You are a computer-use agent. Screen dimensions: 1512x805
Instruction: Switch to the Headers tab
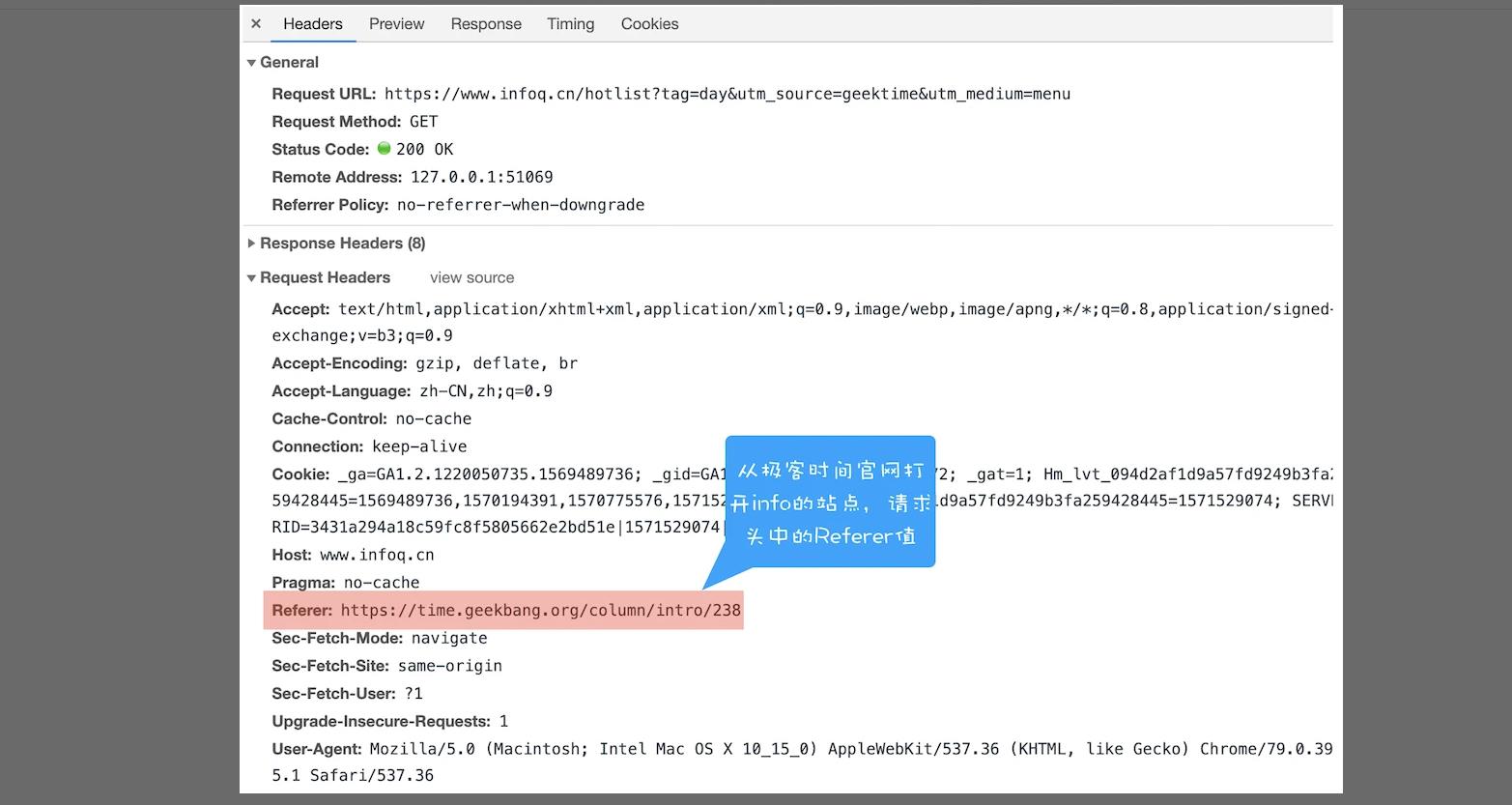(x=313, y=24)
